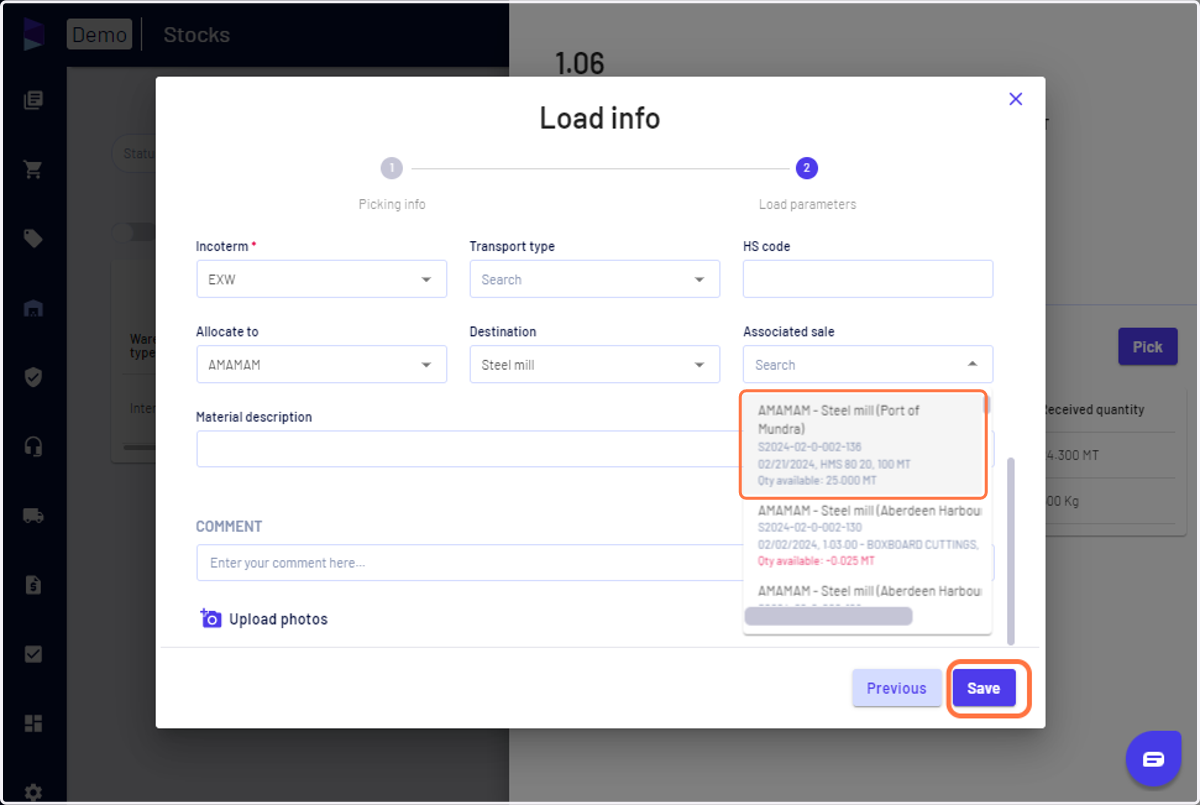Open the documents library sidebar icon

33,100
